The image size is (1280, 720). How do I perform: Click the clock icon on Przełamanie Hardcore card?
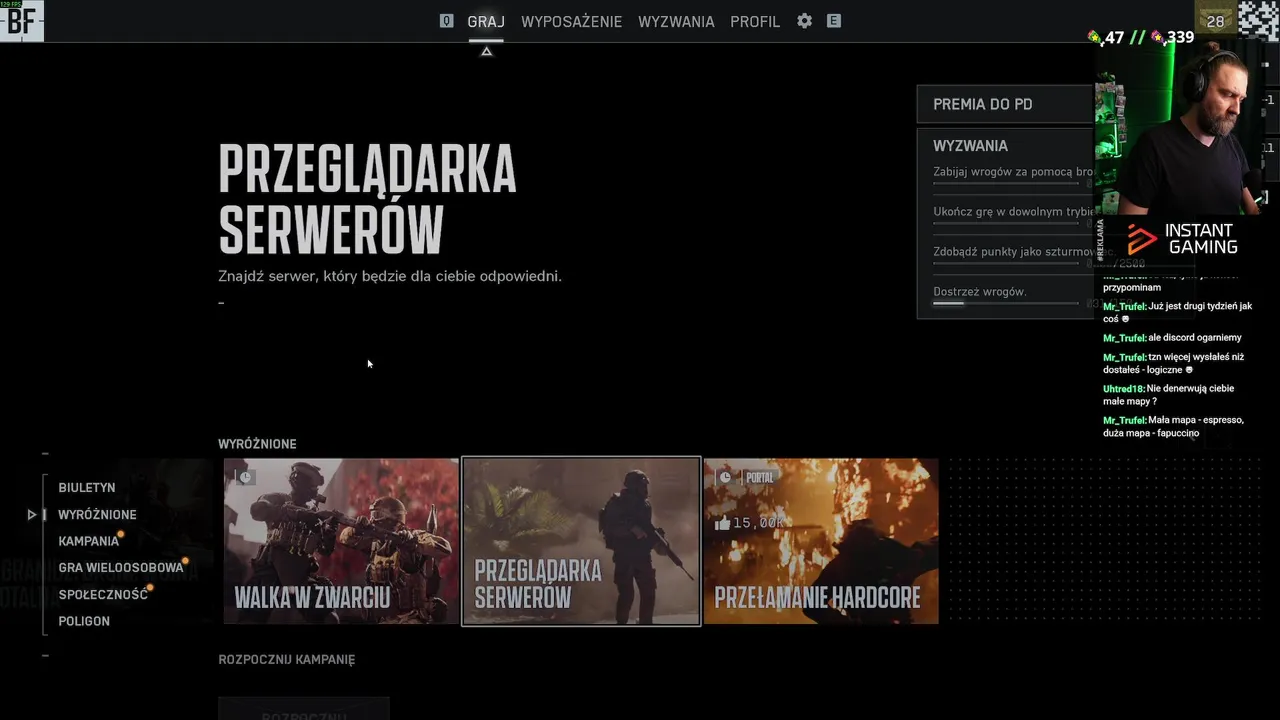coord(725,477)
